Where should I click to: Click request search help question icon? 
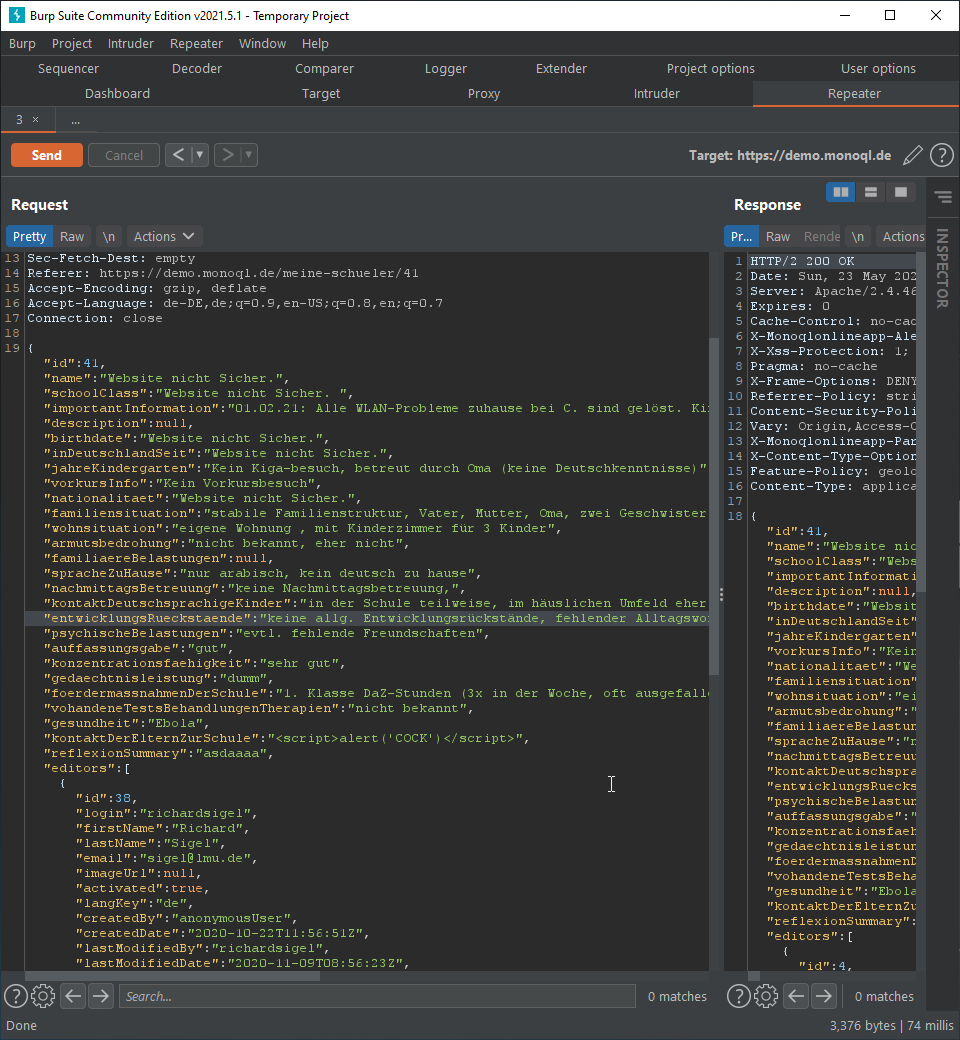15,996
